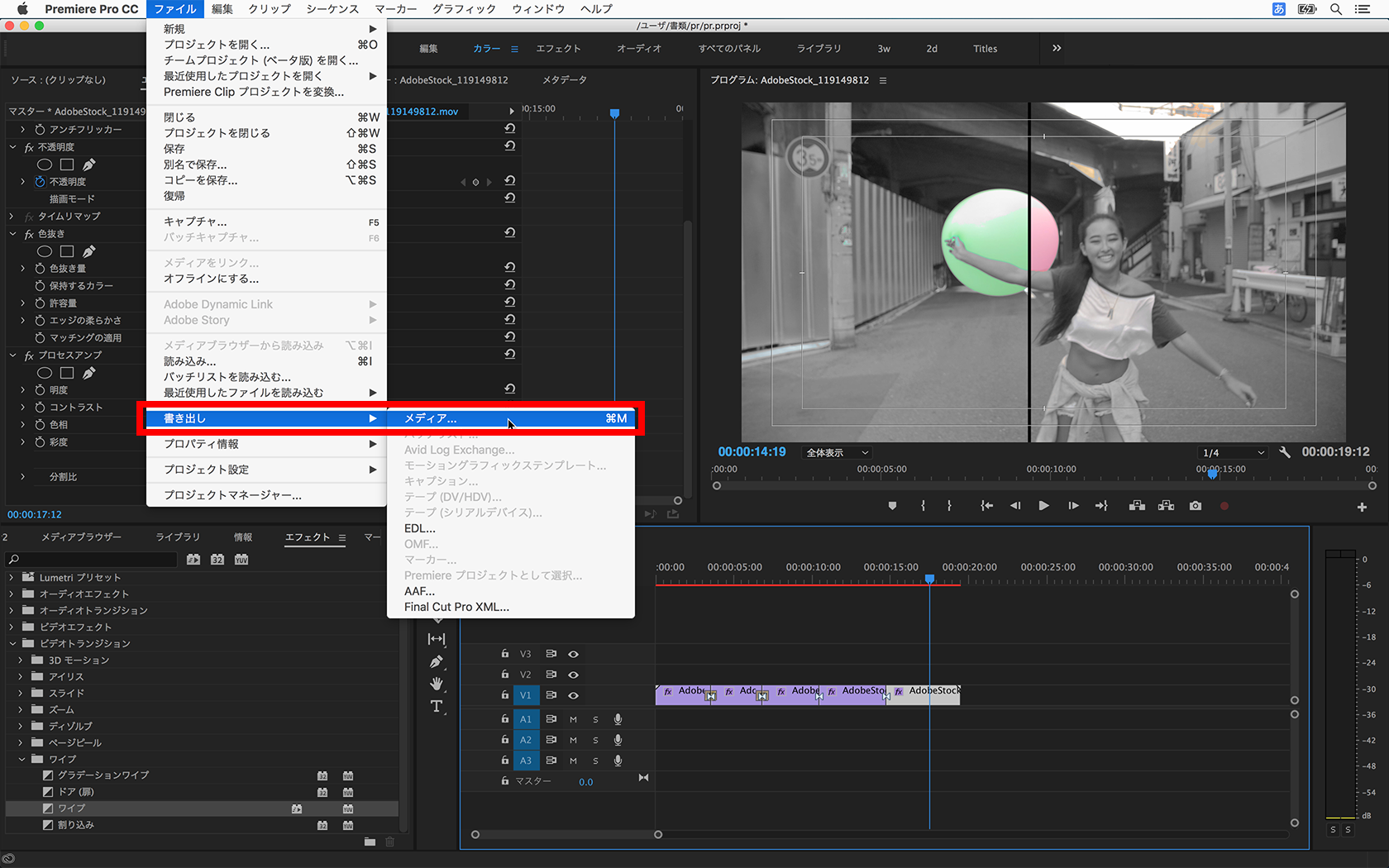Click the プロジェクトマネージャー... menu entry
Image resolution: width=1389 pixels, height=868 pixels.
point(232,495)
